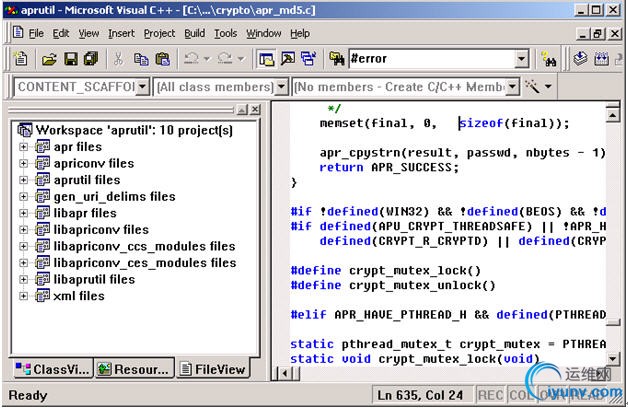This screenshot has width=628, height=408.
Task: Click the Save All icon
Action: click(91, 59)
